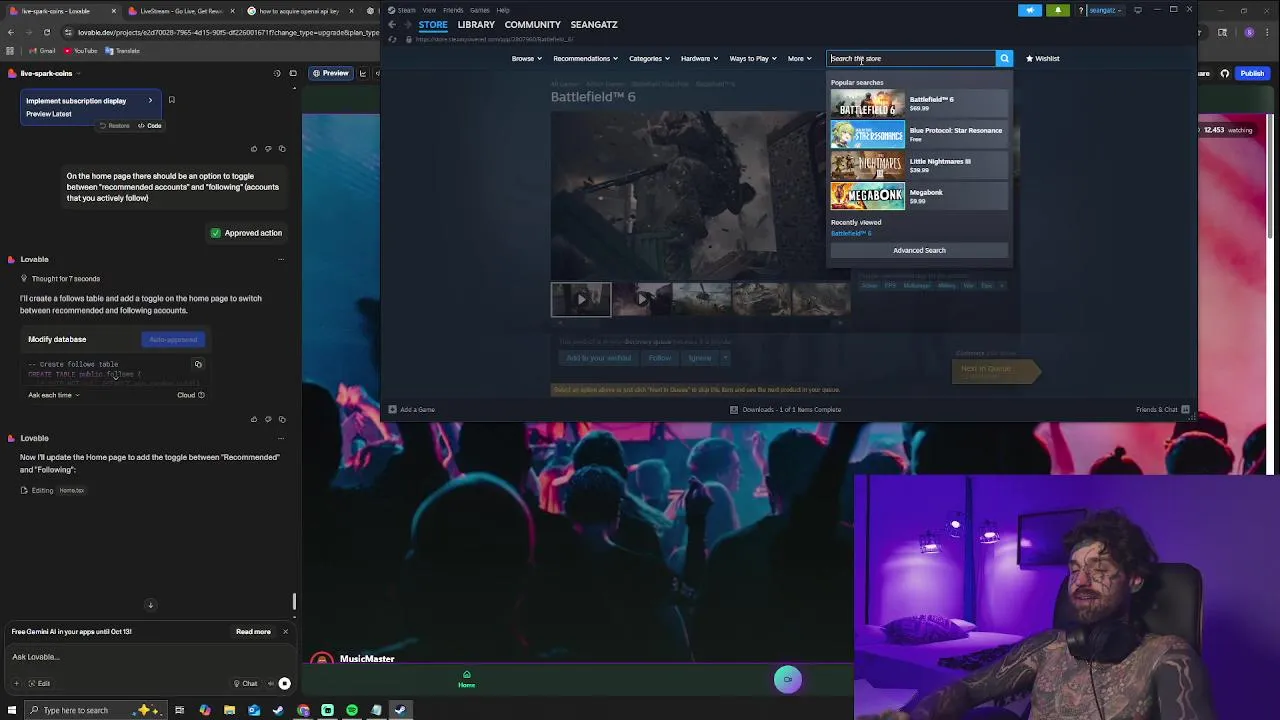Select Little Nightmares III search suggestion

point(919,165)
